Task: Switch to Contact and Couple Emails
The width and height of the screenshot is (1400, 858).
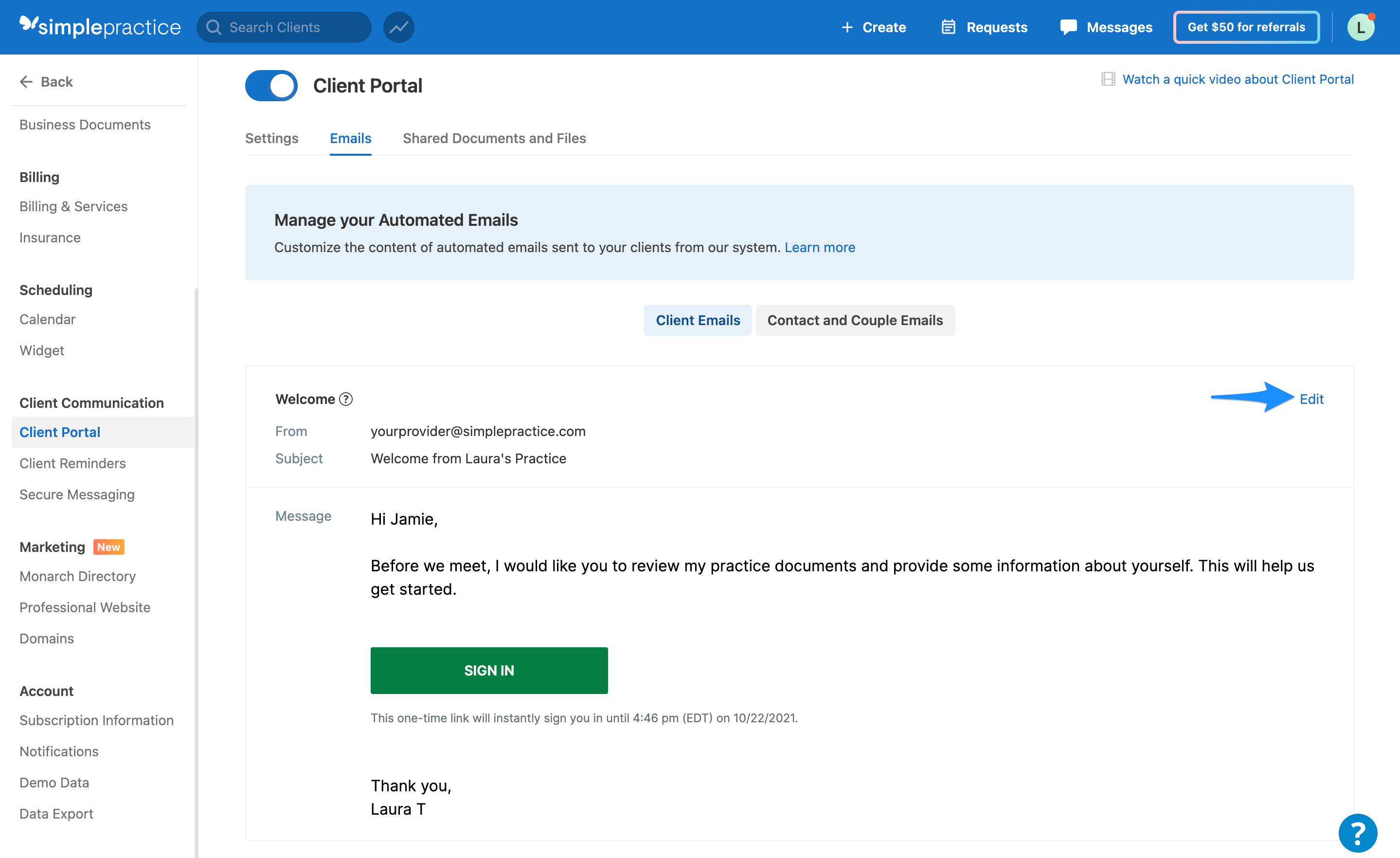Action: [x=855, y=320]
